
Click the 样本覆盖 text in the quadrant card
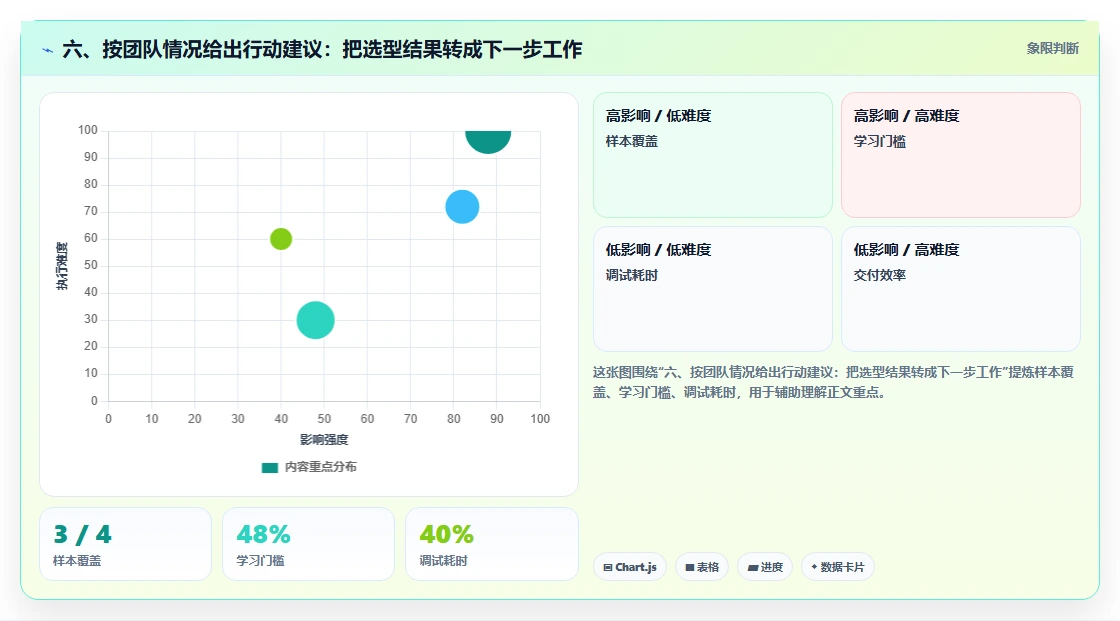point(631,141)
